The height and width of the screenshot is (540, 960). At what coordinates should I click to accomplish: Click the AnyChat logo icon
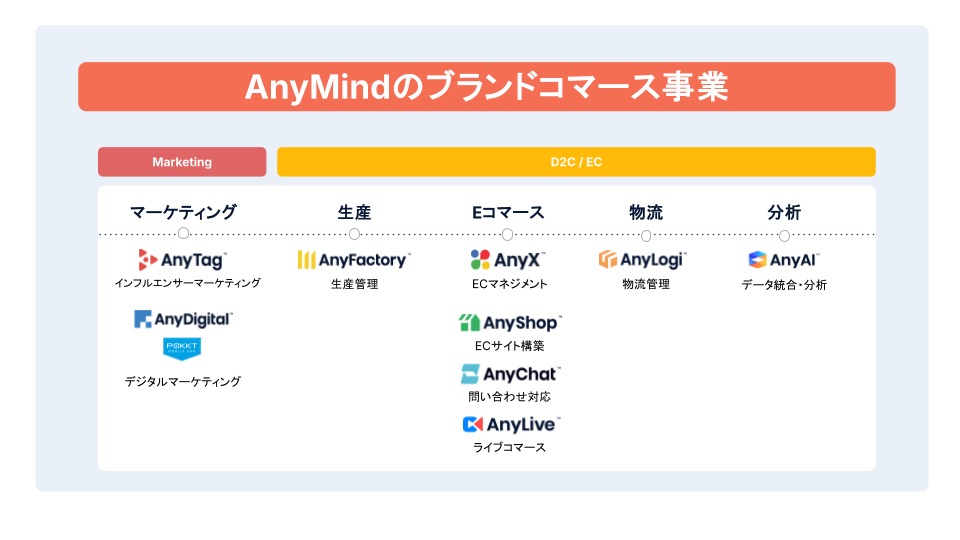click(470, 374)
